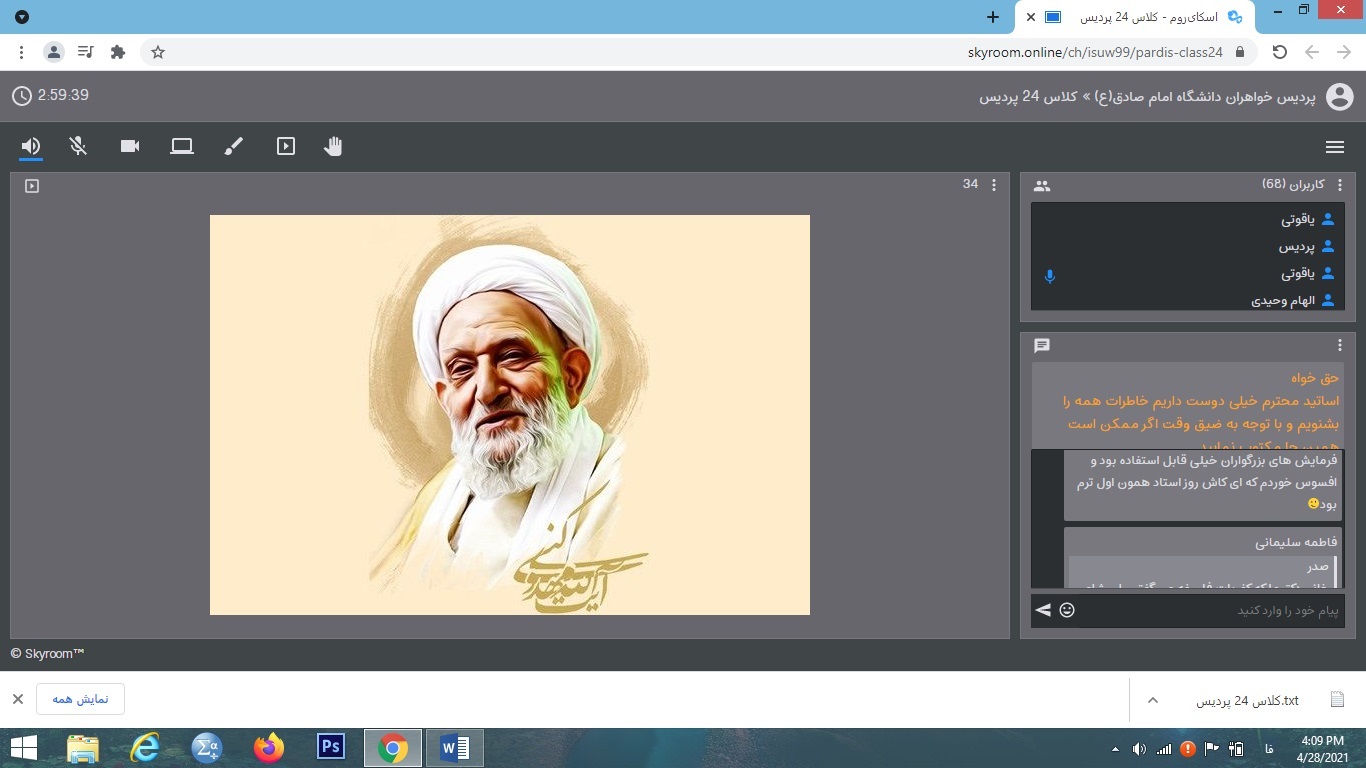Viewport: 1366px width, 768px height.
Task: Start screen sharing with laptop icon
Action: 182,146
